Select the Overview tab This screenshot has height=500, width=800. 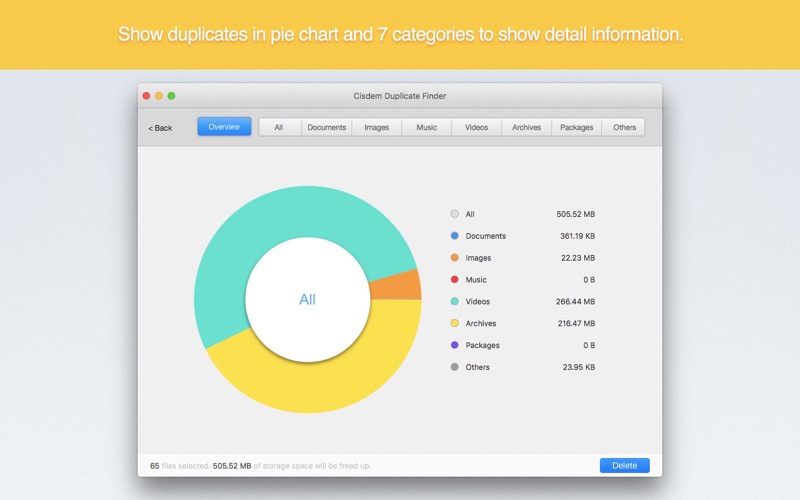tap(224, 127)
